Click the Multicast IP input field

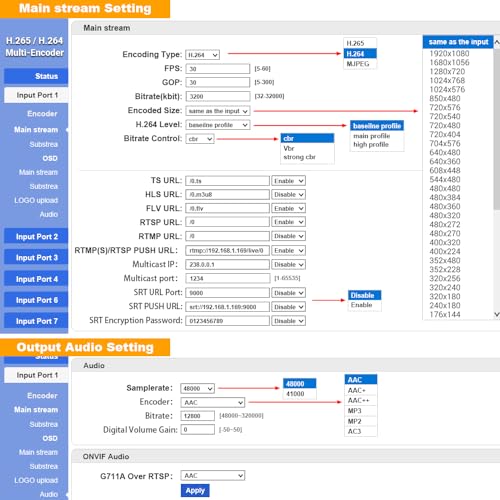(227, 264)
